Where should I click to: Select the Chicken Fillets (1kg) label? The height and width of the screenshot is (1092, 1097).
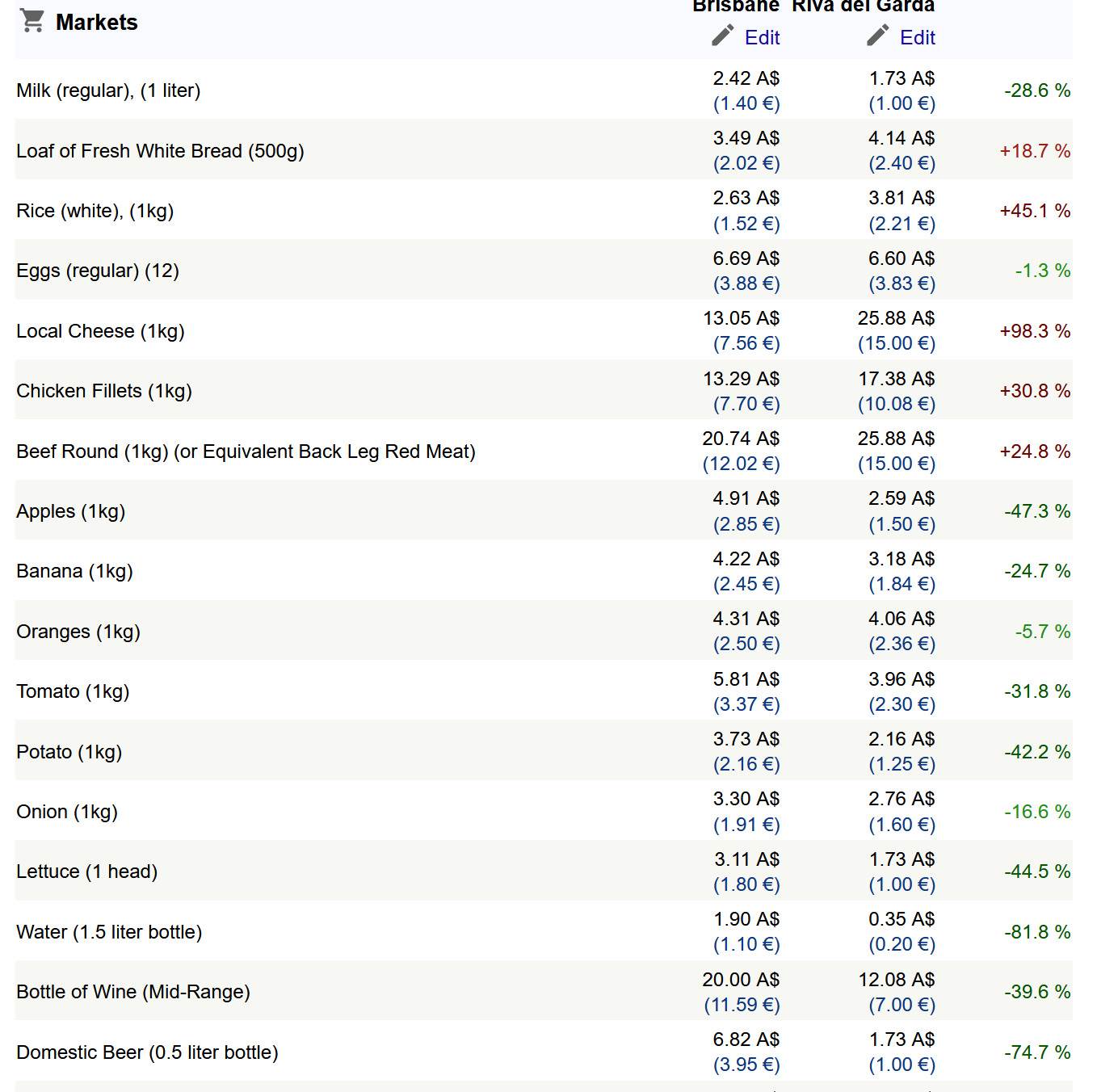[104, 391]
